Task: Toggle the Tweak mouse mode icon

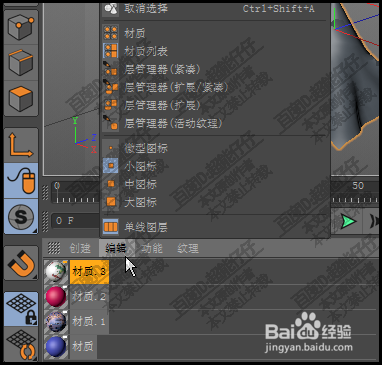Action: point(21,180)
